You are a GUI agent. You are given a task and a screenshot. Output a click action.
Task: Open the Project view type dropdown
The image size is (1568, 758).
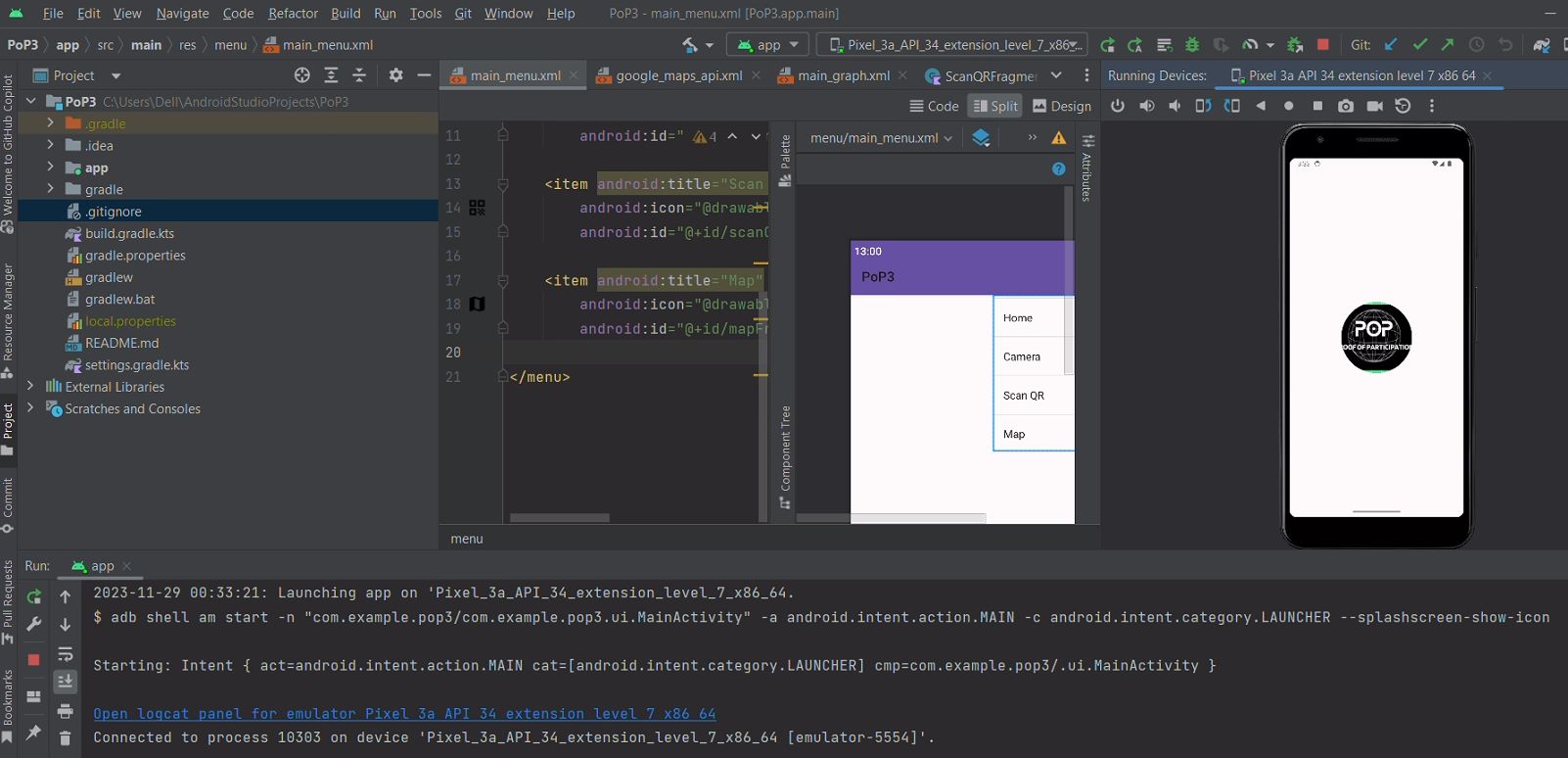[x=116, y=75]
